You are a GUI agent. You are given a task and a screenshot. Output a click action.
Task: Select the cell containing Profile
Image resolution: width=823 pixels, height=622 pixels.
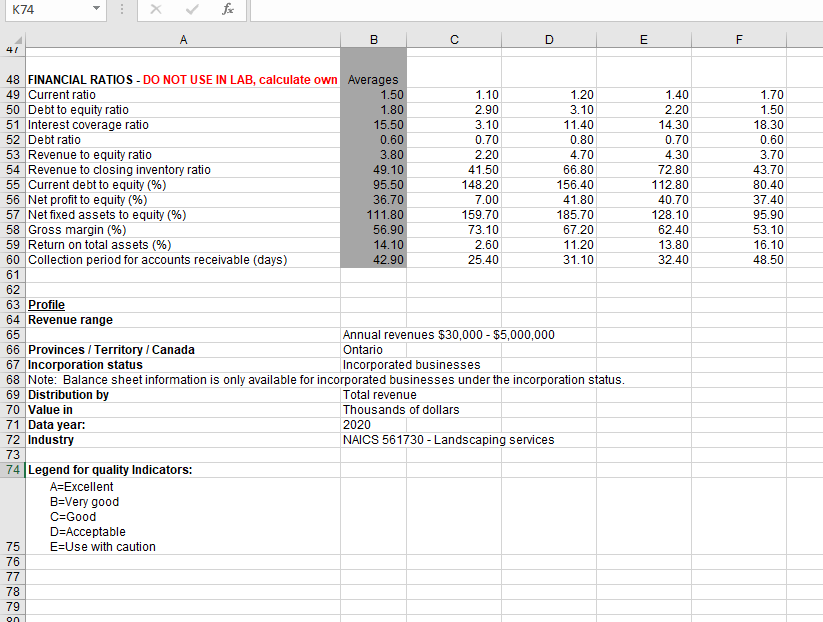point(46,304)
